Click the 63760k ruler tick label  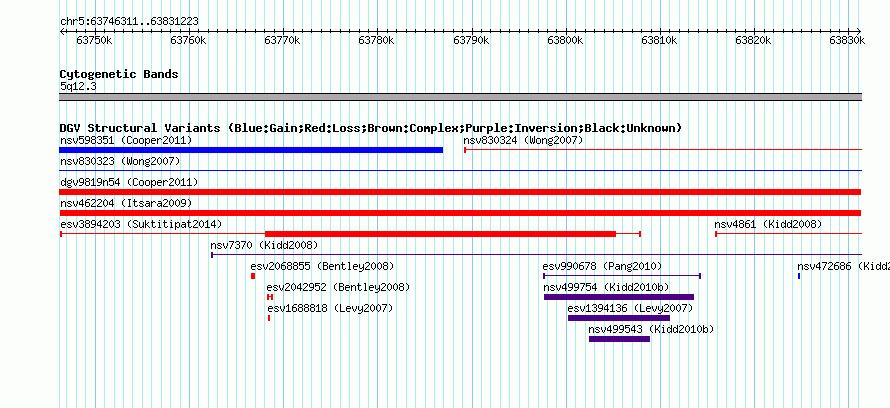tap(188, 40)
